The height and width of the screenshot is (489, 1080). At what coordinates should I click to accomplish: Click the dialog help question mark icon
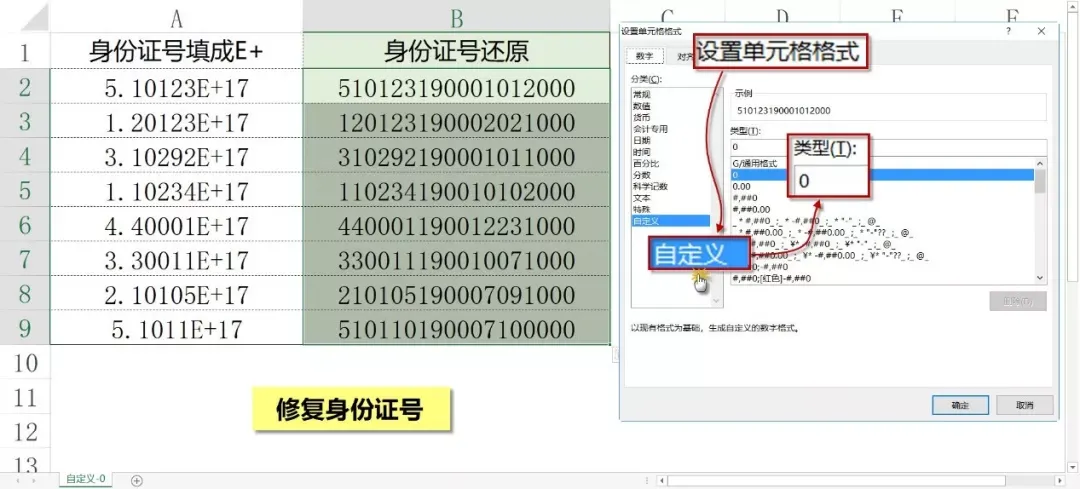point(1008,31)
